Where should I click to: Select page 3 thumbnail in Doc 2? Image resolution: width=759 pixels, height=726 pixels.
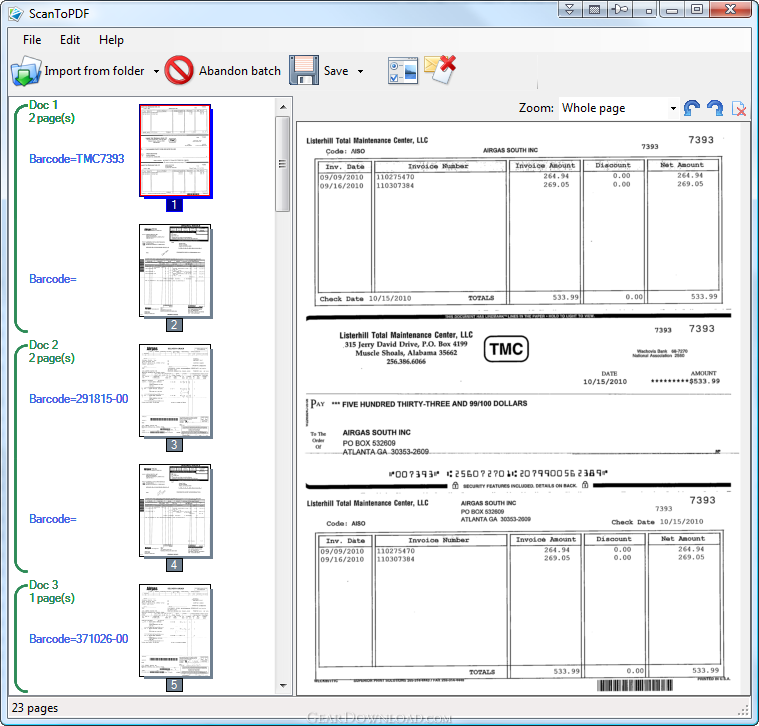click(x=174, y=391)
